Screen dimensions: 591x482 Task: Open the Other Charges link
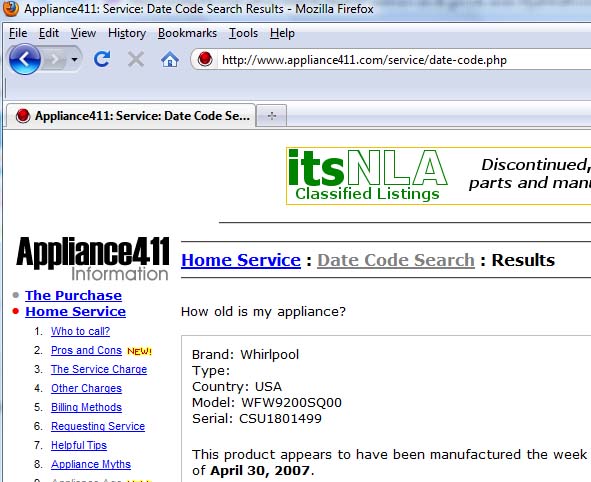tap(86, 389)
